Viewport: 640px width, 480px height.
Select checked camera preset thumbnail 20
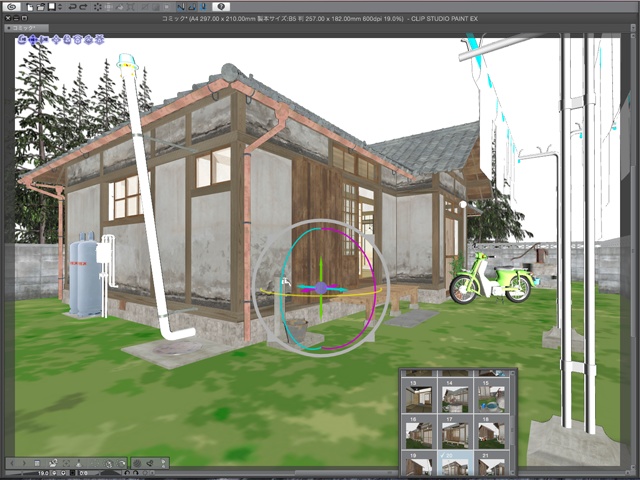[456, 463]
